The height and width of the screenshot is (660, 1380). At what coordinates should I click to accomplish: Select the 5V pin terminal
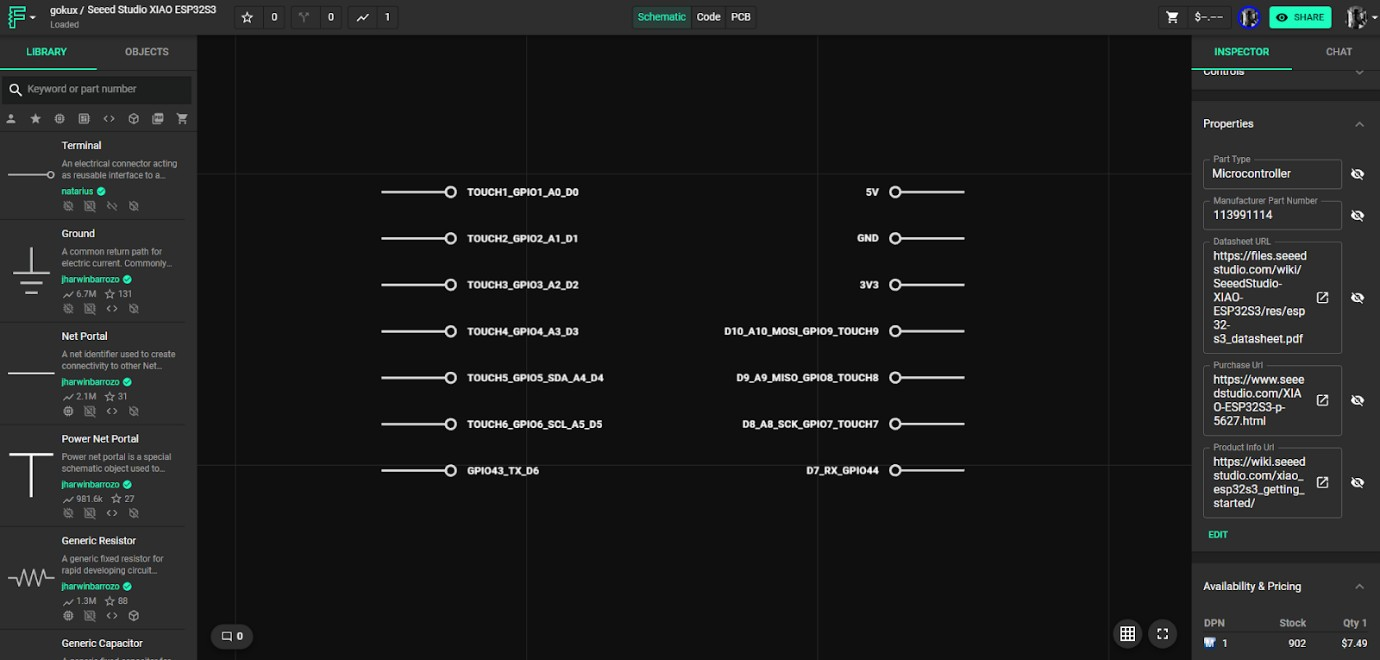[x=895, y=192]
